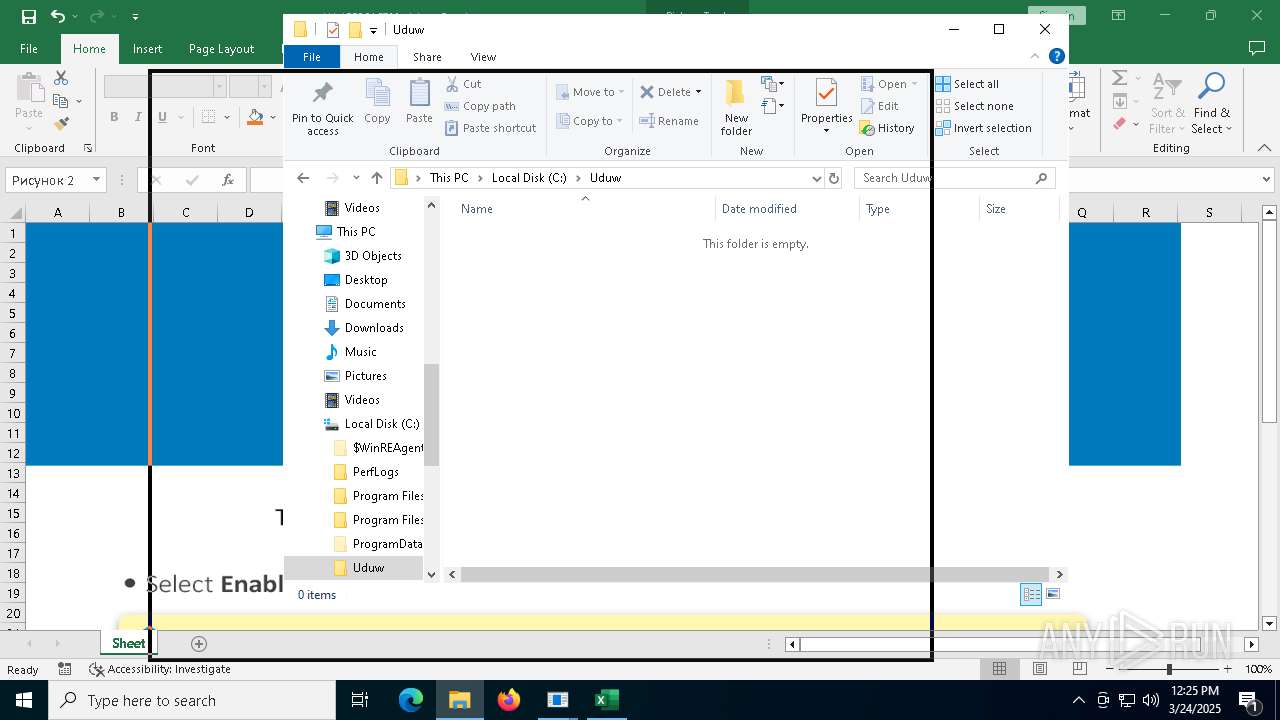The height and width of the screenshot is (720, 1280).
Task: Open the Move to dropdown
Action: [x=590, y=92]
